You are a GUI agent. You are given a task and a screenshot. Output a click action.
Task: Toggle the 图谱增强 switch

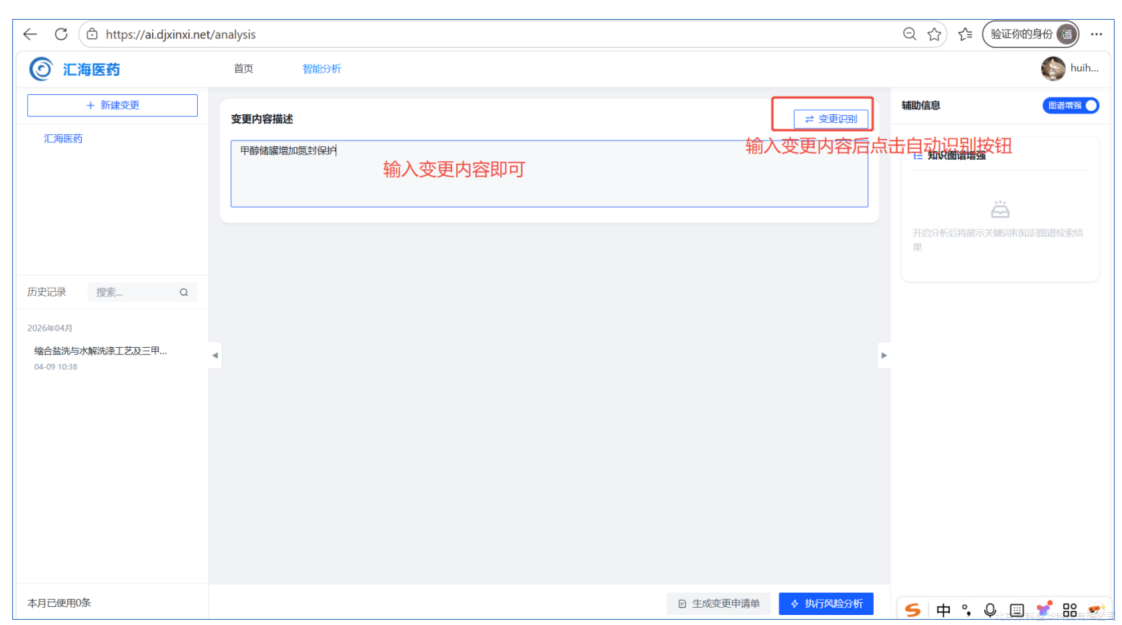(x=1070, y=105)
